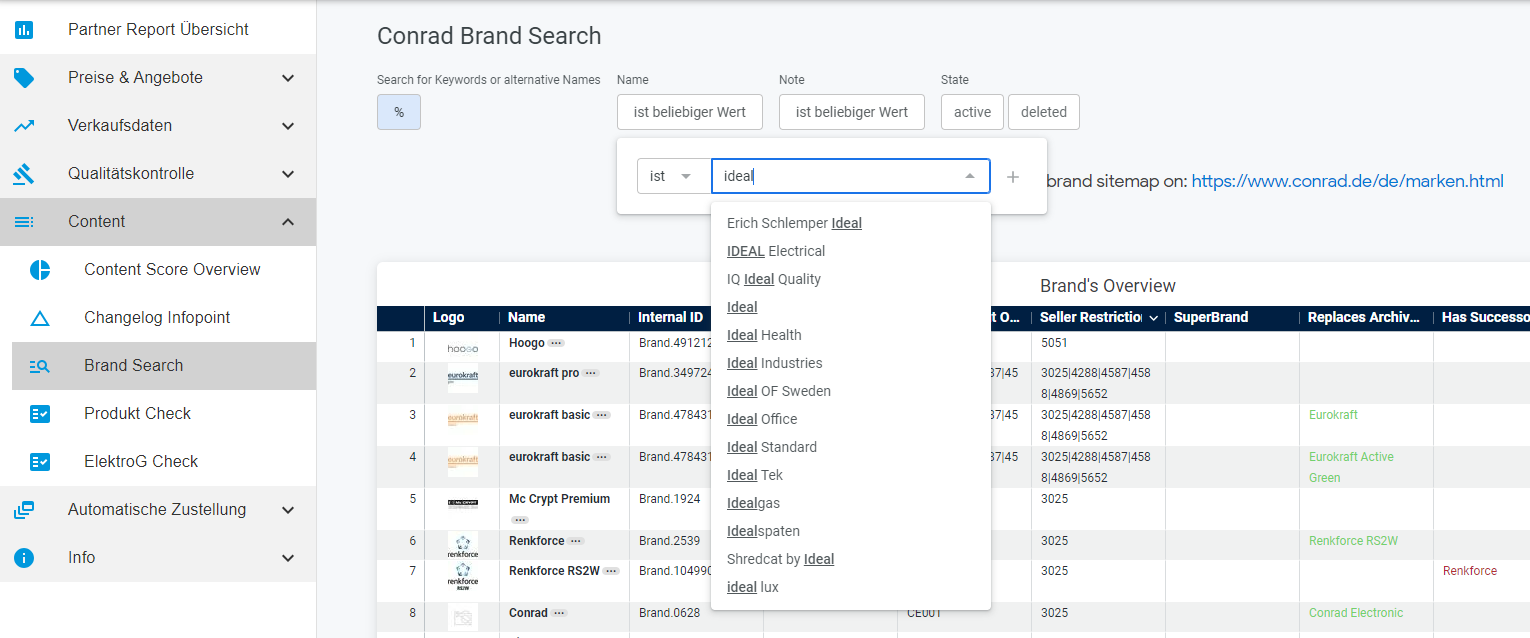Image resolution: width=1530 pixels, height=638 pixels.
Task: Select 'Ideal Industries' suggestion
Action: coord(851,363)
